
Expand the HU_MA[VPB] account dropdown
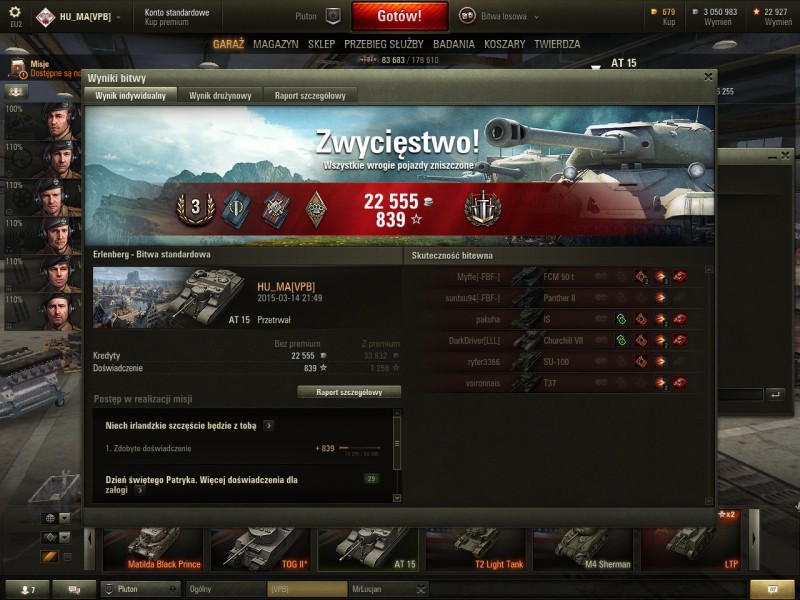tap(119, 17)
